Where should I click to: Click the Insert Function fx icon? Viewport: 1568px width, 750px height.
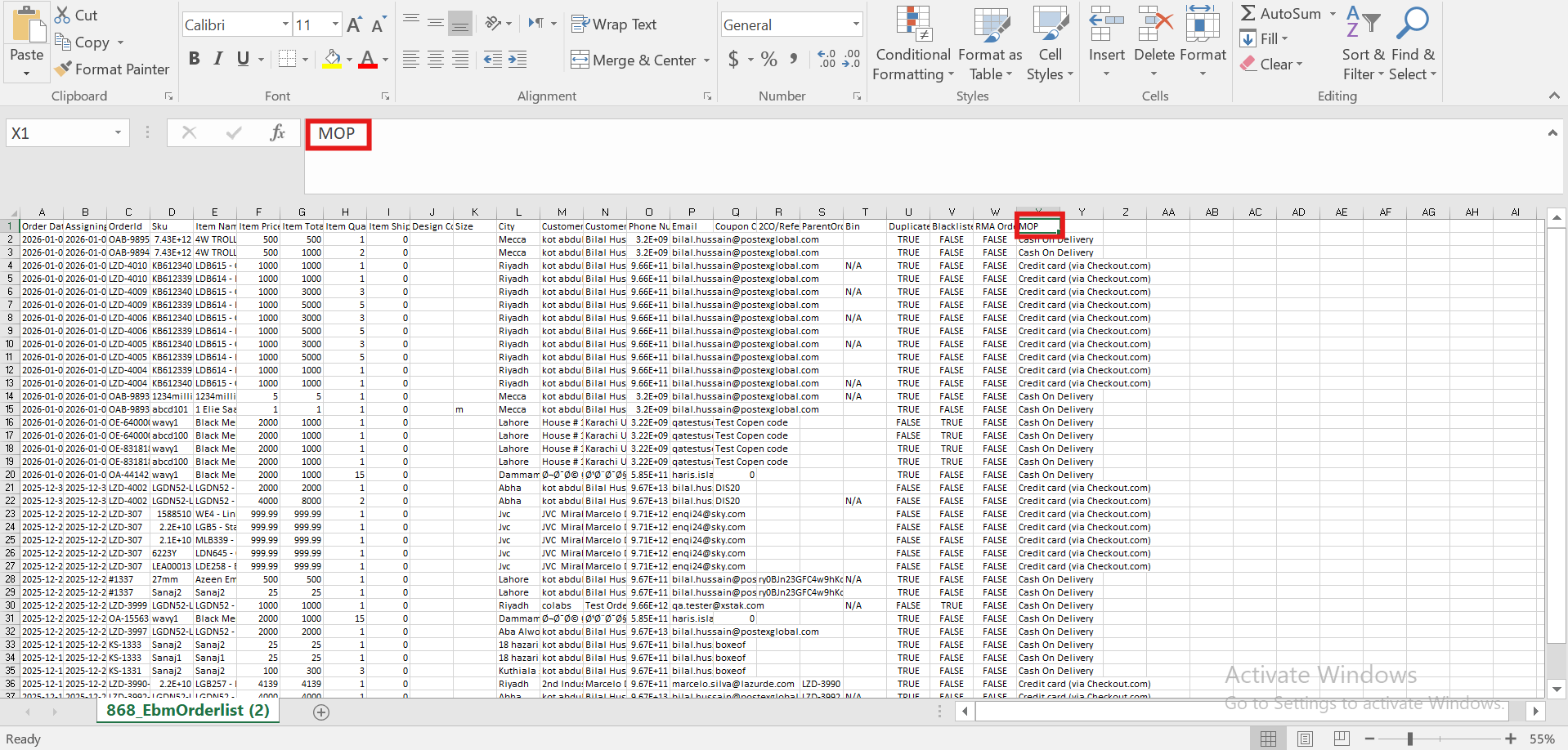coord(277,133)
